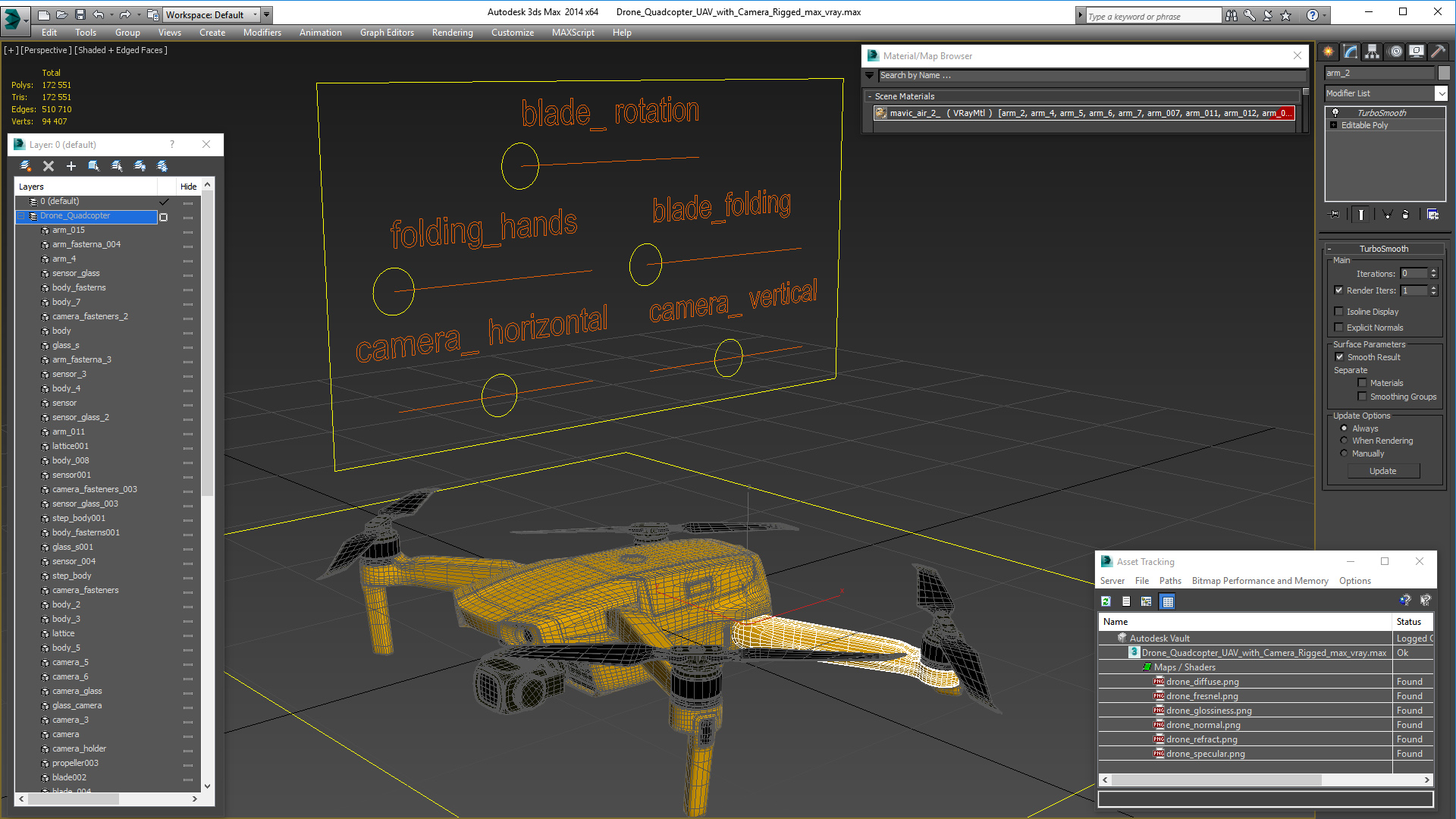Open the Bitmap Performance and Memory menu

point(1259,581)
